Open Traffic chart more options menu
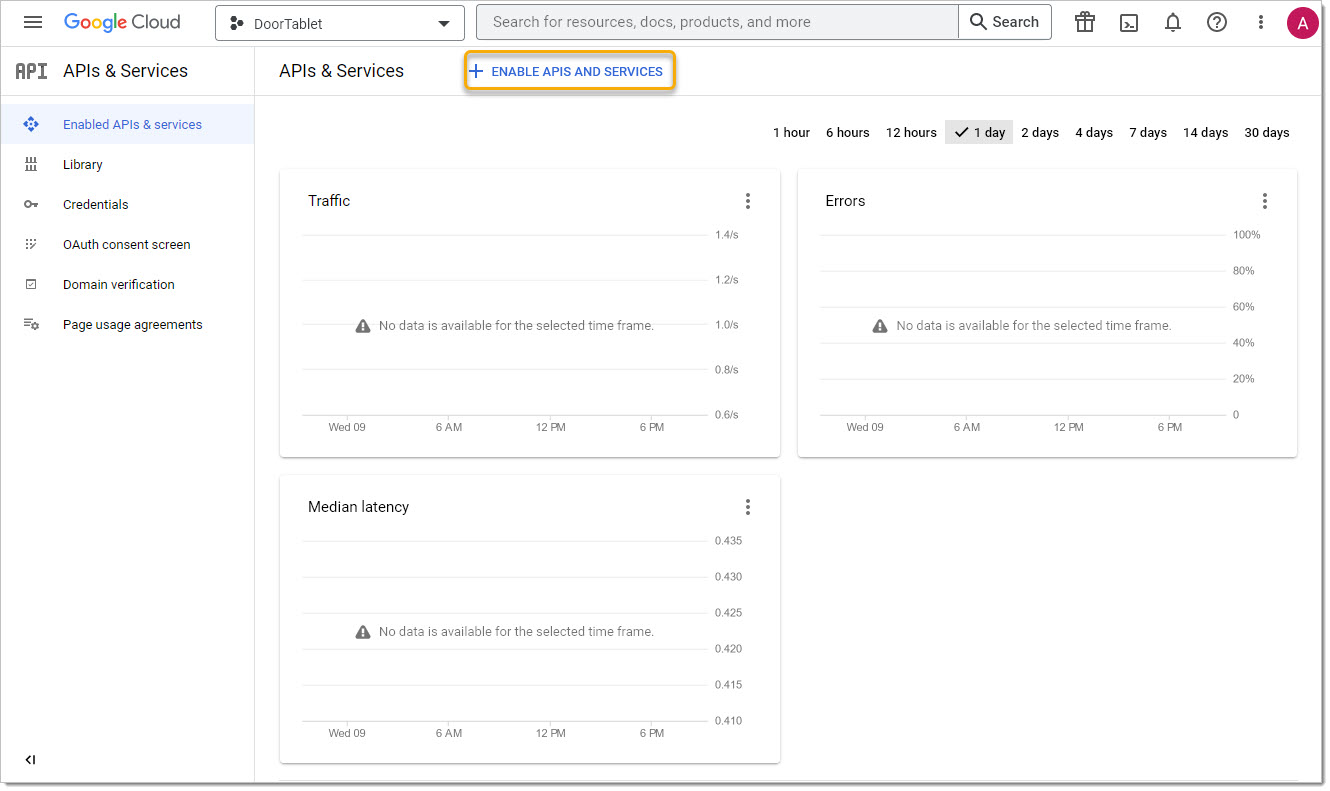Viewport: 1330px width, 791px height. click(x=748, y=201)
